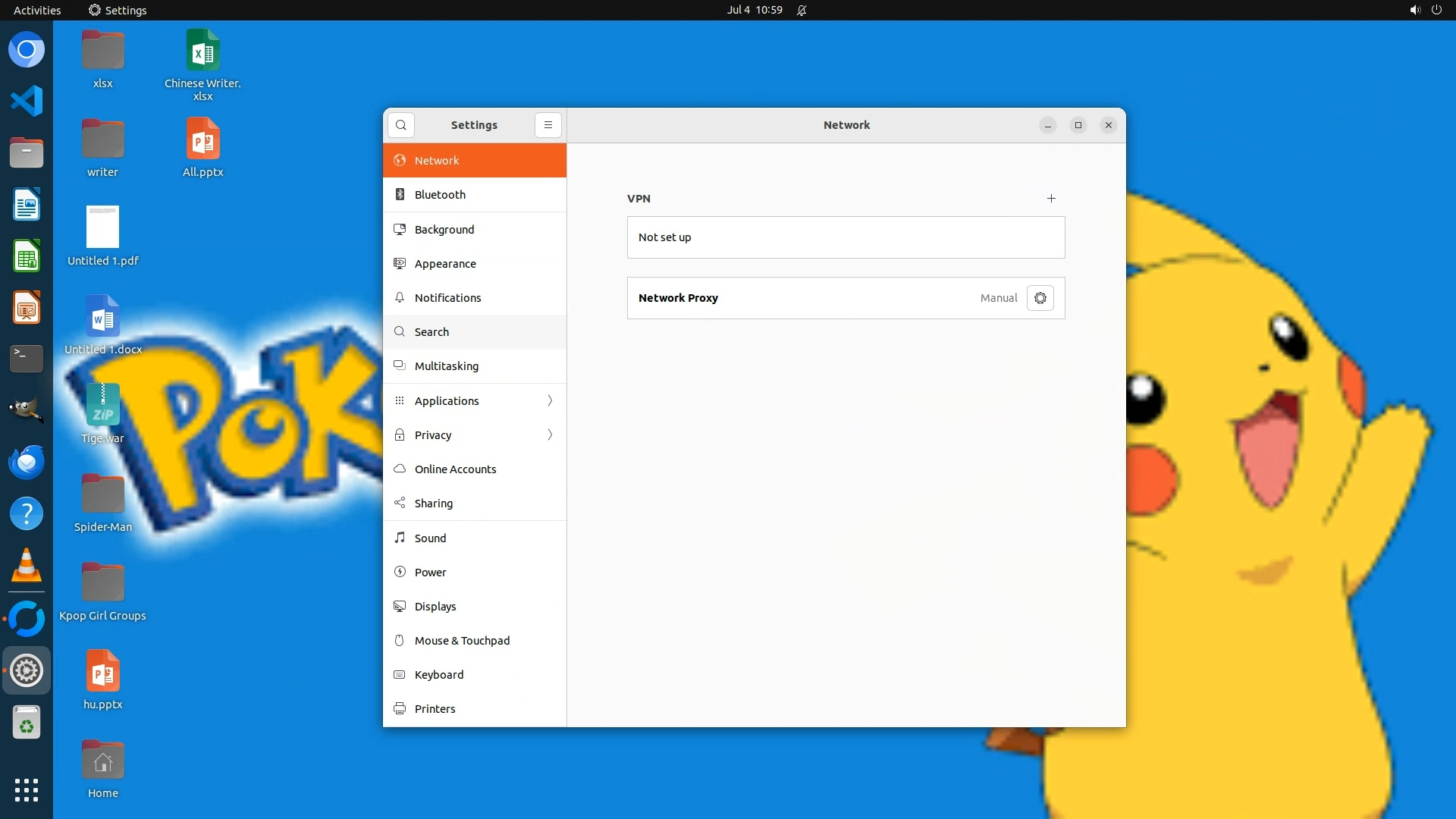The width and height of the screenshot is (1456, 819).
Task: Click the Not set up VPN row
Action: [x=846, y=237]
